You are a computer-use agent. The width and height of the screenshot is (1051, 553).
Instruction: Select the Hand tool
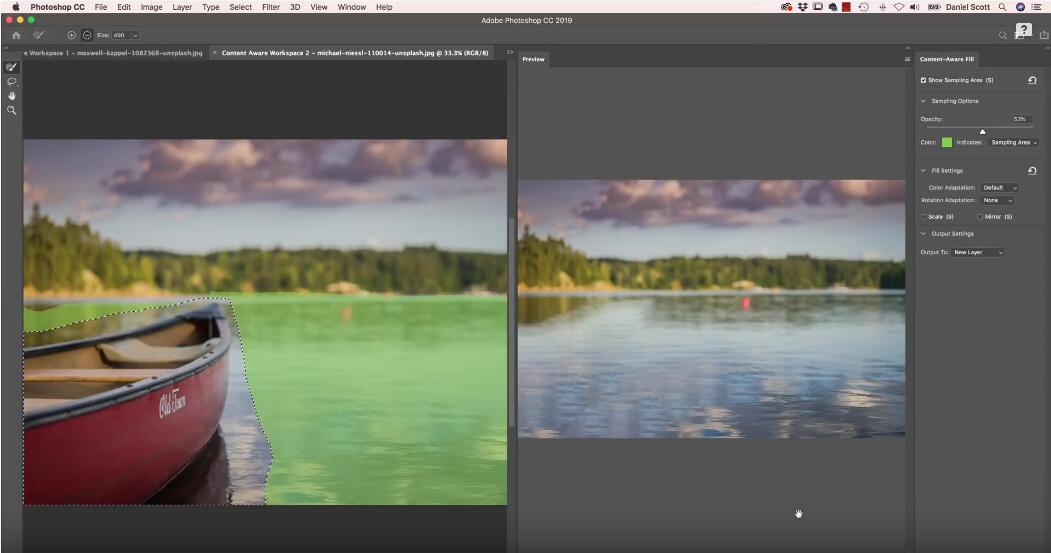(x=12, y=96)
